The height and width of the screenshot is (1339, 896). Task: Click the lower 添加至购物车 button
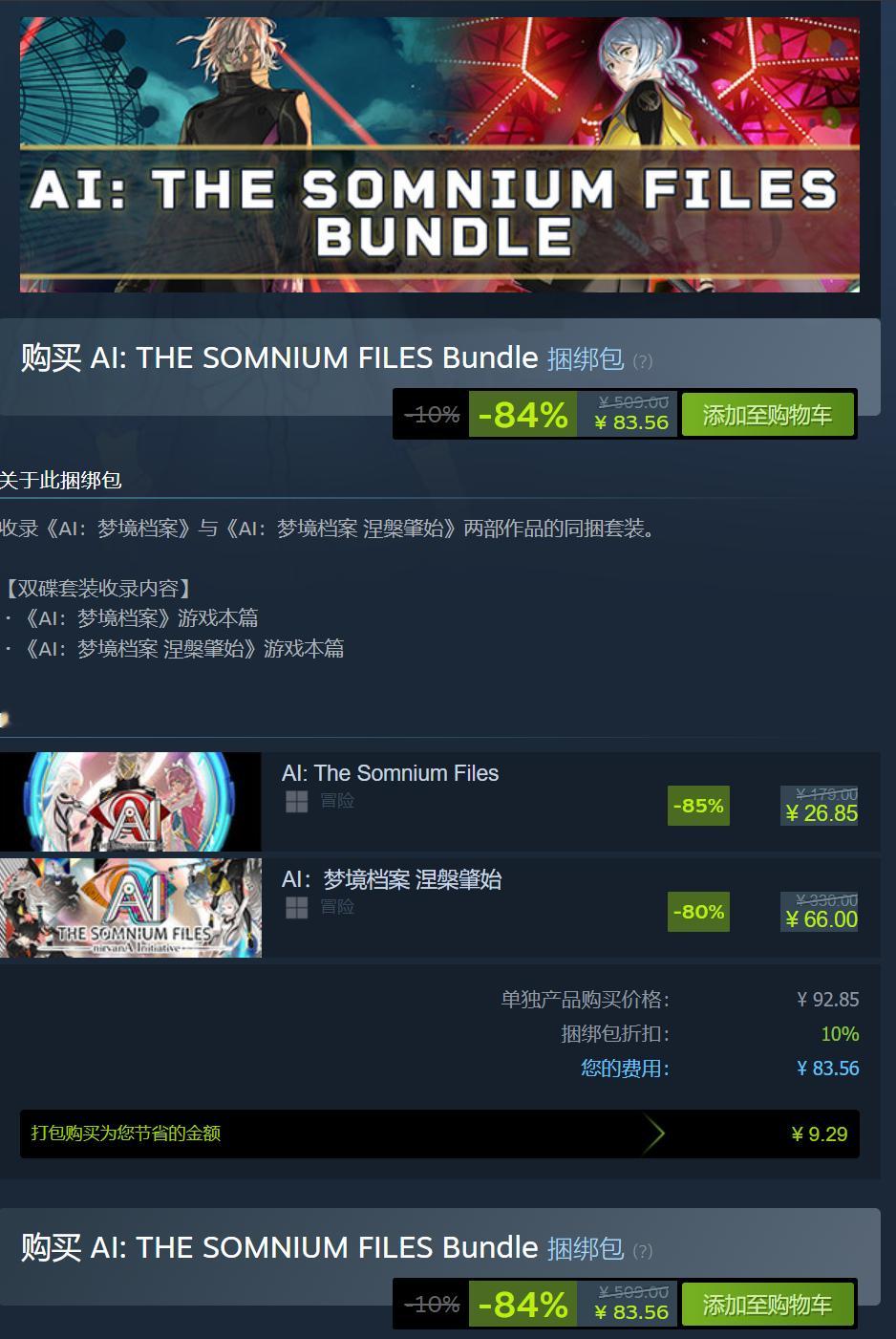pos(767,1305)
